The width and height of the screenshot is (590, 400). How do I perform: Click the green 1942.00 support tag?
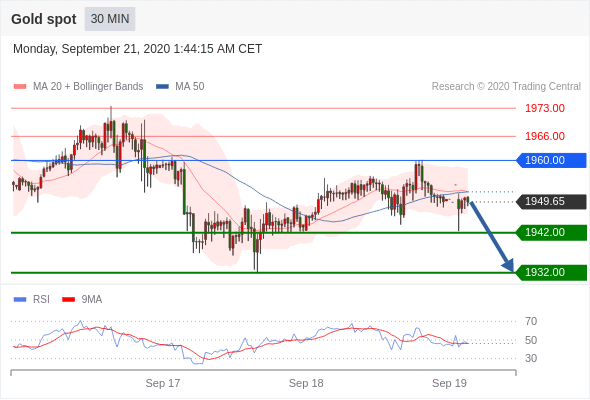coord(551,233)
